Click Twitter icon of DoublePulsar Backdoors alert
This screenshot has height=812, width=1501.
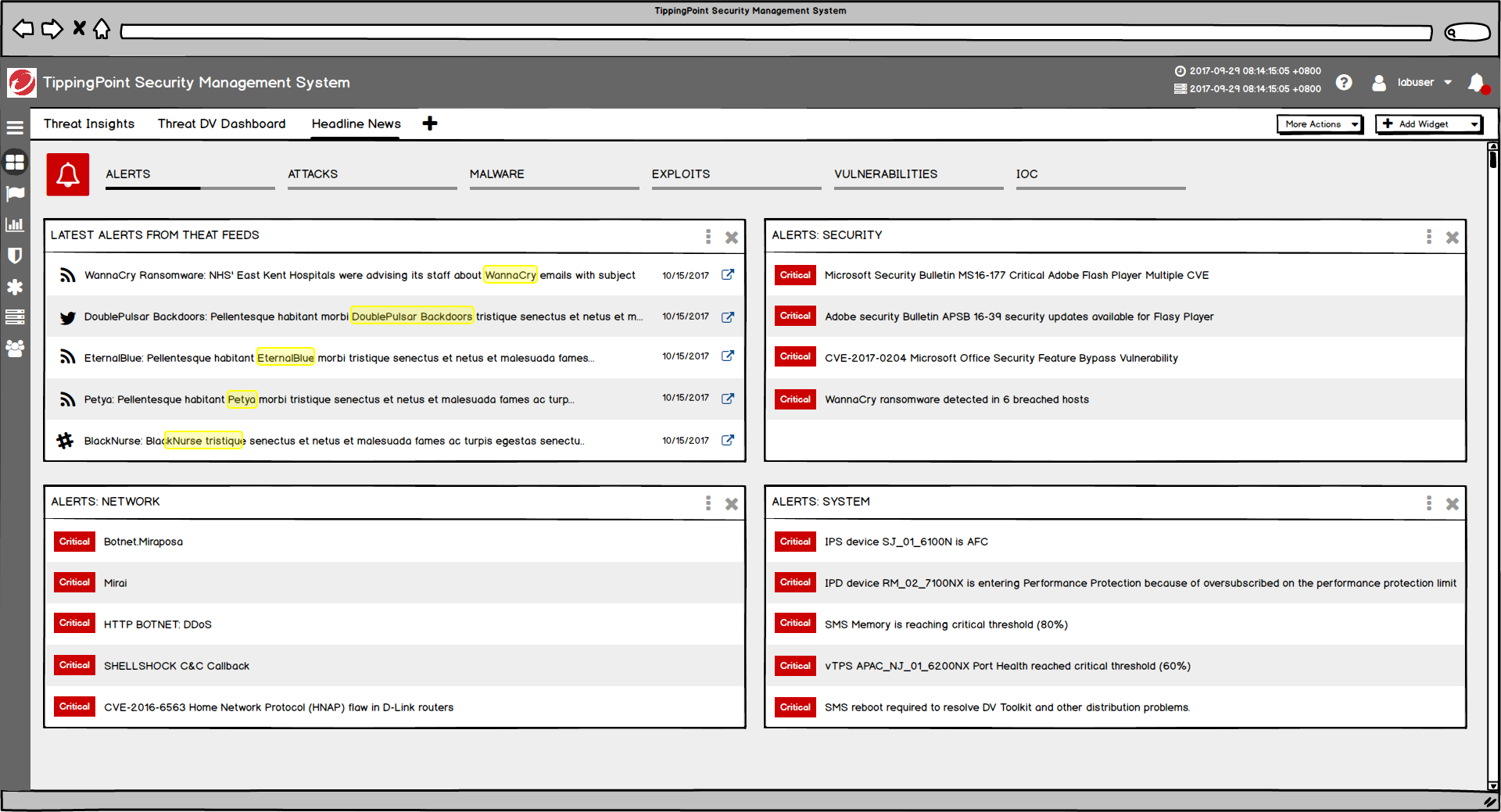tap(68, 317)
